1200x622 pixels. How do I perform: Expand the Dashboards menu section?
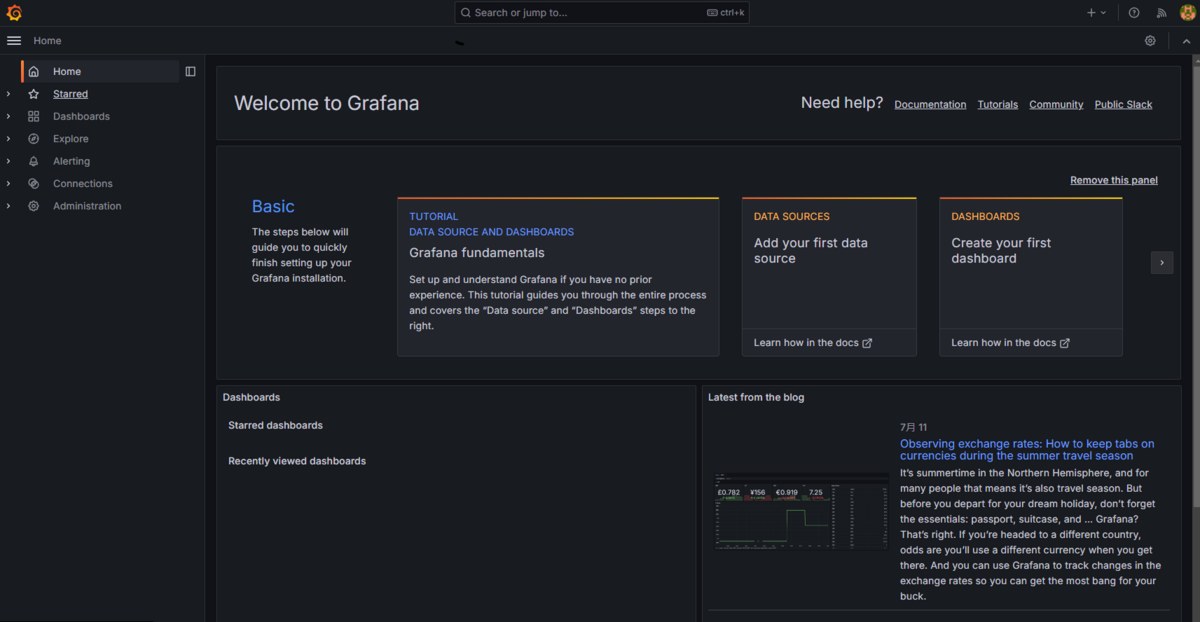click(8, 117)
